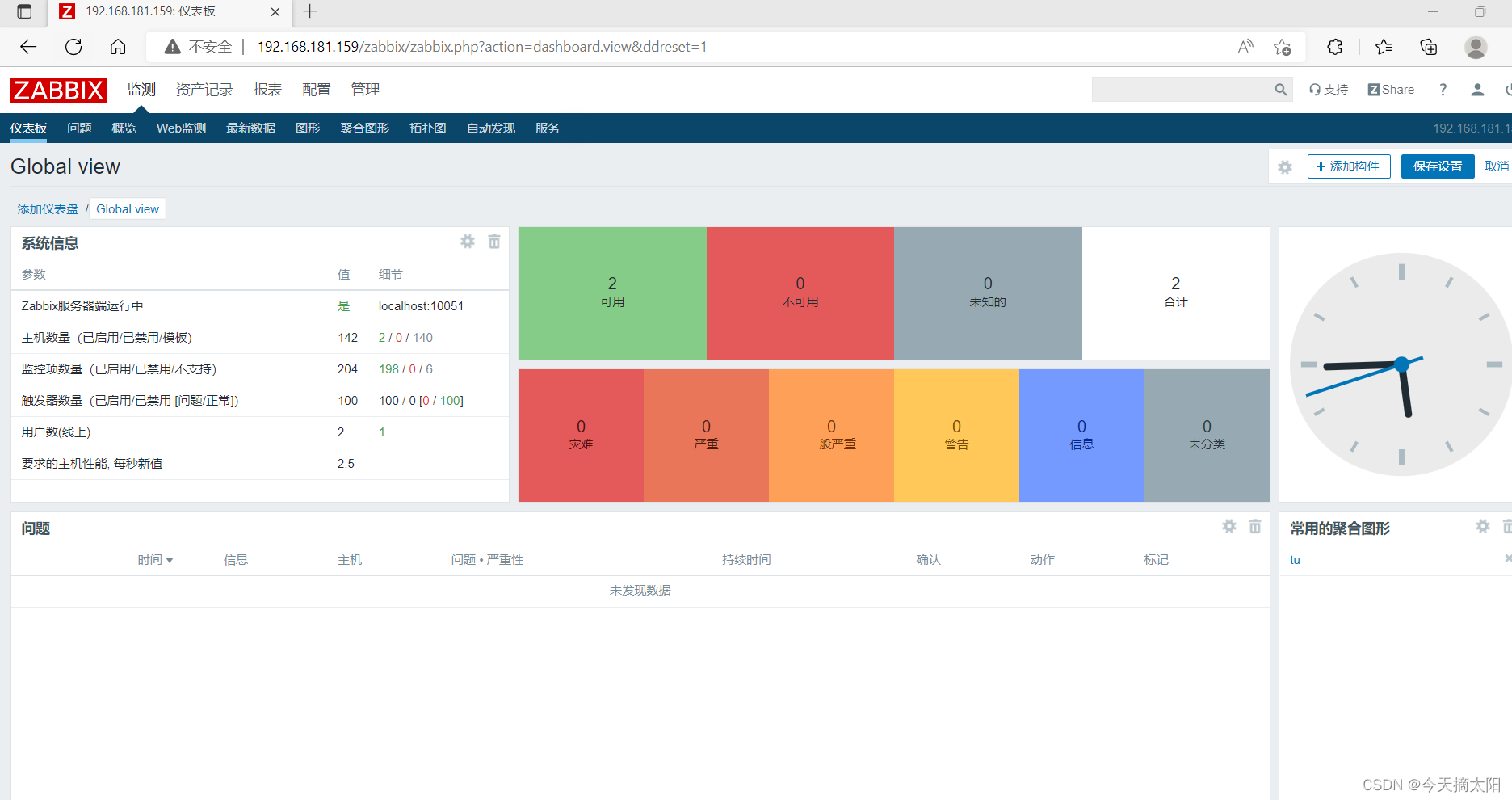Go to browser home page
Viewport: 1512px width, 800px height.
118,47
